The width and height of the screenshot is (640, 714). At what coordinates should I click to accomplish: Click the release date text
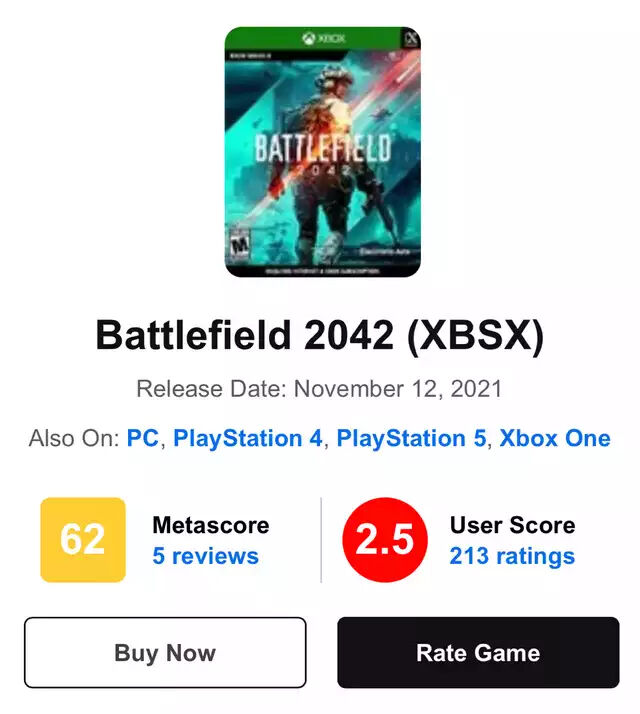pyautogui.click(x=320, y=388)
